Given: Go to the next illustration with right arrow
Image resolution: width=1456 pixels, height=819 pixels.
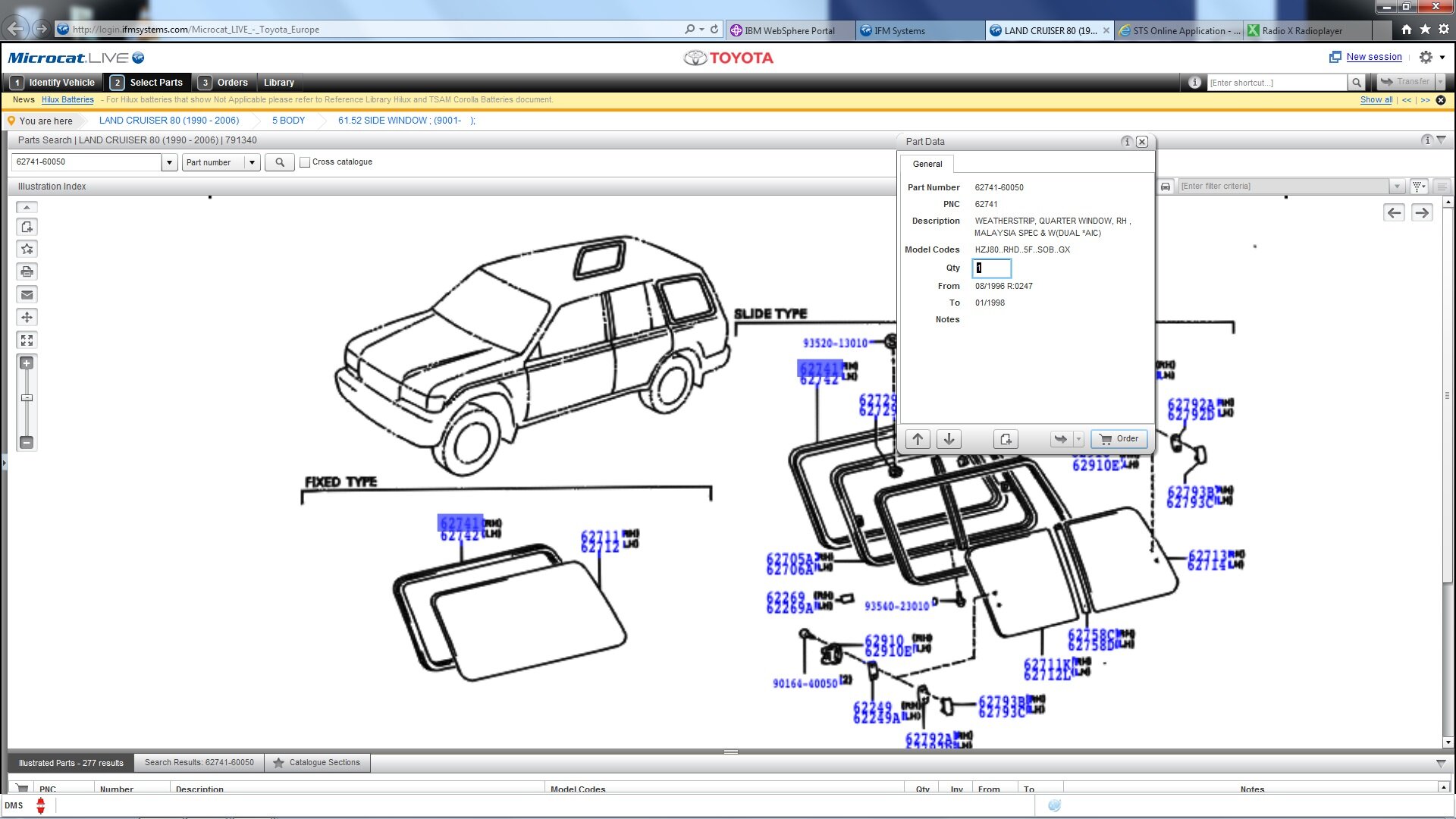Looking at the screenshot, I should click(1422, 213).
